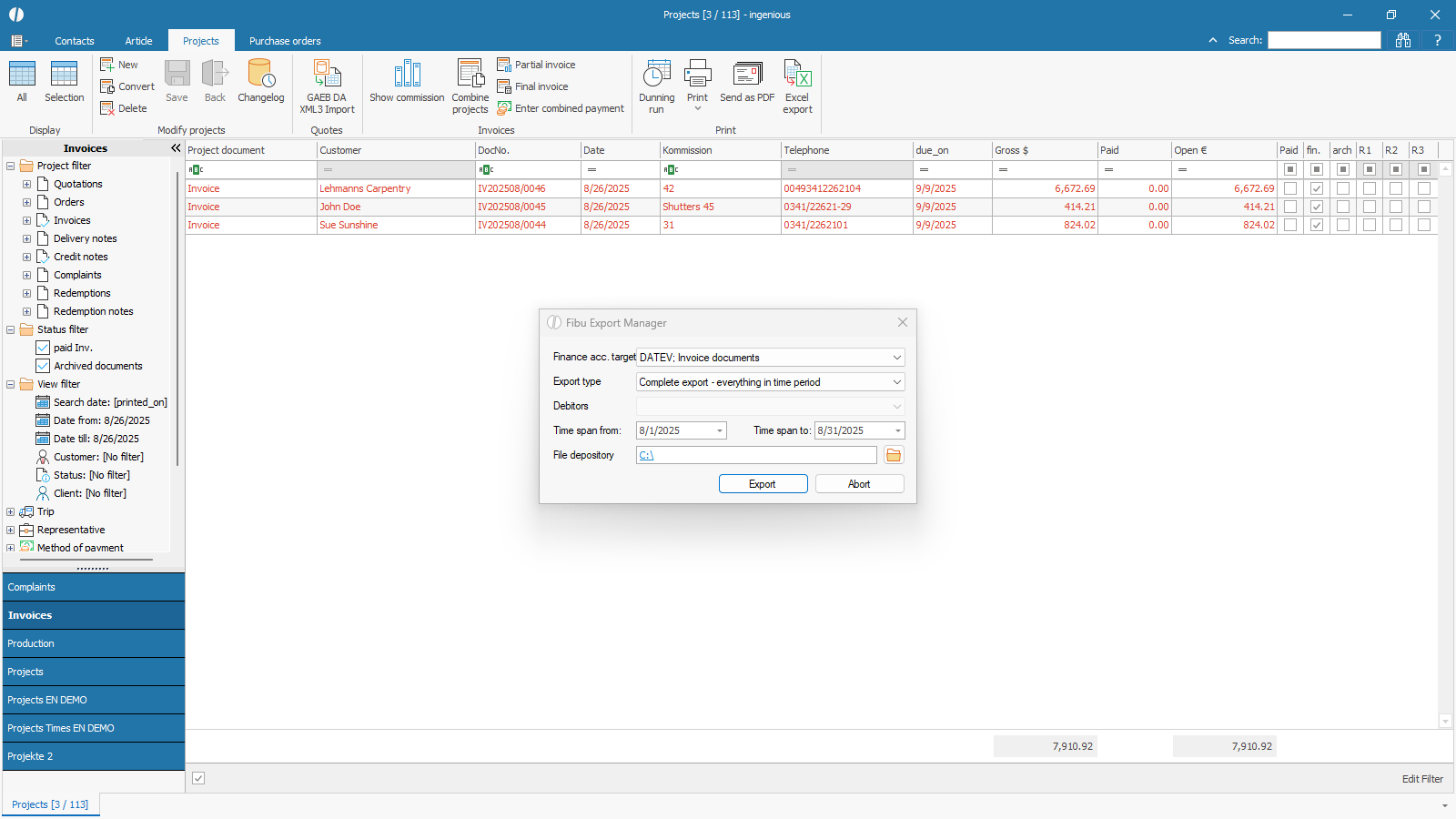
Task: Click the File depository path field
Action: click(x=755, y=455)
